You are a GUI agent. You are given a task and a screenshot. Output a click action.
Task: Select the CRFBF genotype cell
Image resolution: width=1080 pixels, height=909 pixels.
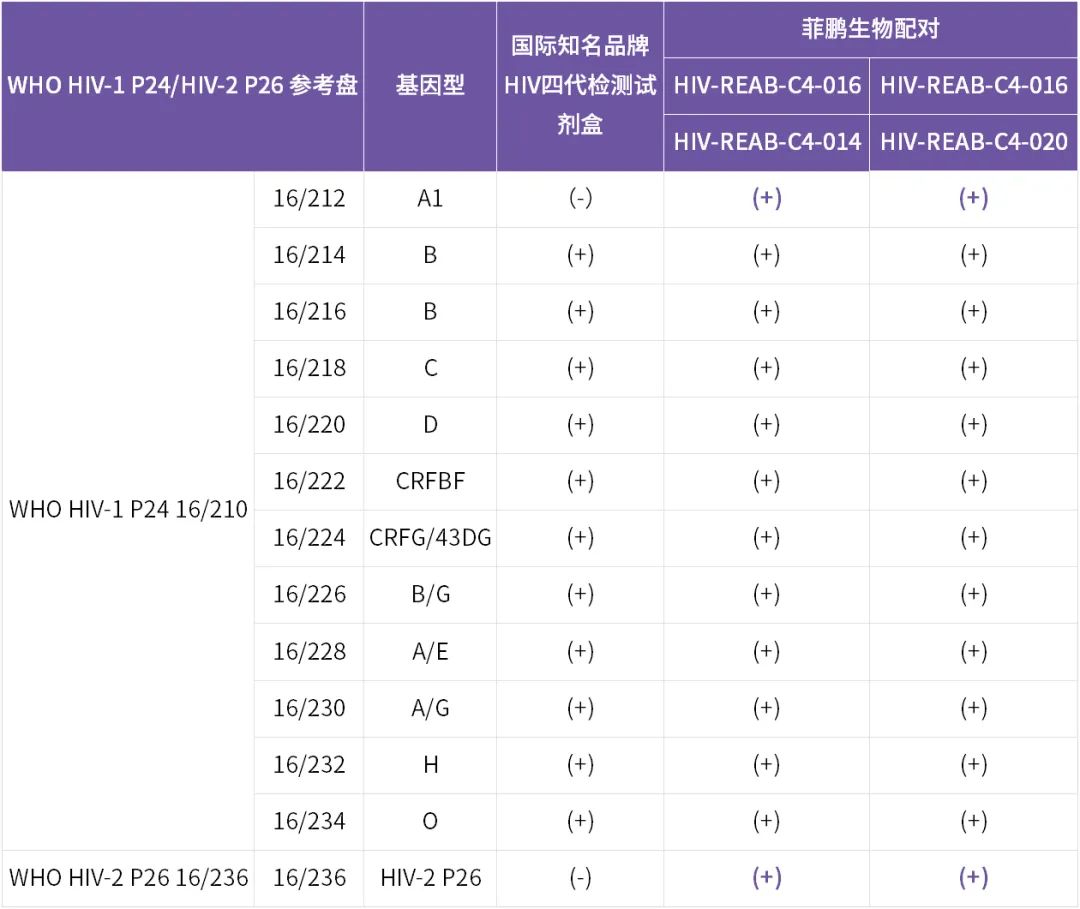[x=430, y=481]
